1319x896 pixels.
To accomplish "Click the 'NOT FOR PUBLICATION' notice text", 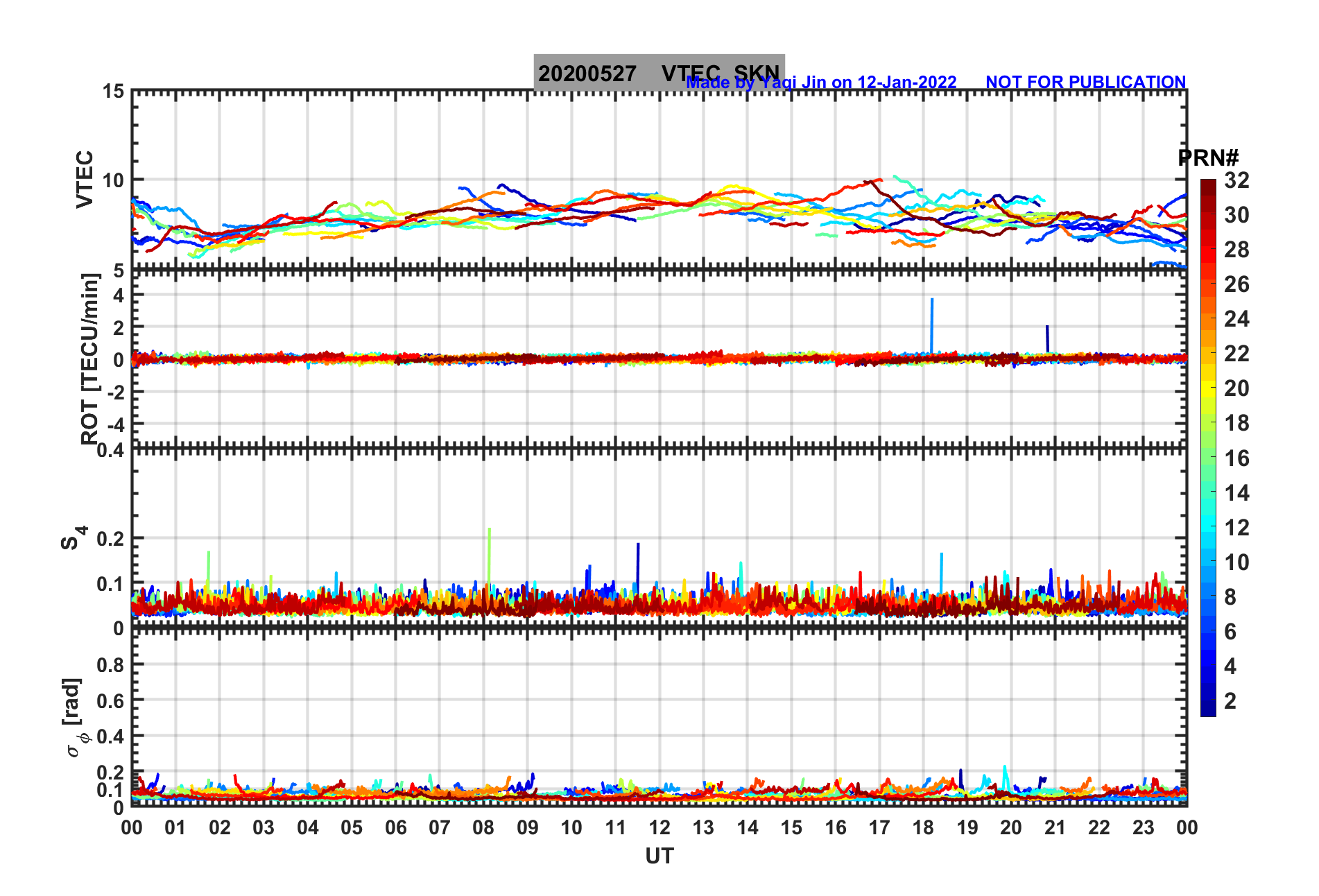I will click(x=1086, y=82).
